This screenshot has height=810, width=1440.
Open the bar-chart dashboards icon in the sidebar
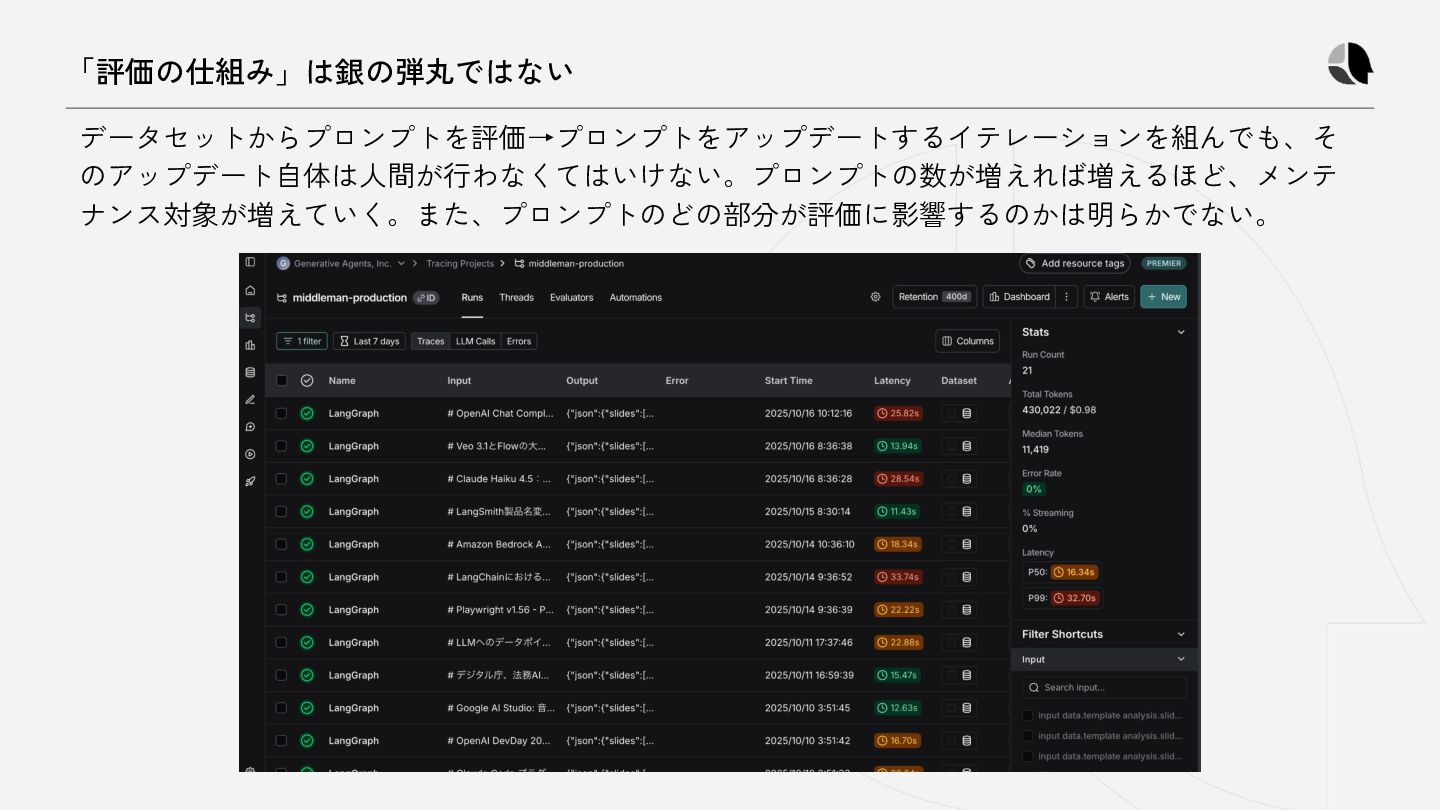(250, 345)
